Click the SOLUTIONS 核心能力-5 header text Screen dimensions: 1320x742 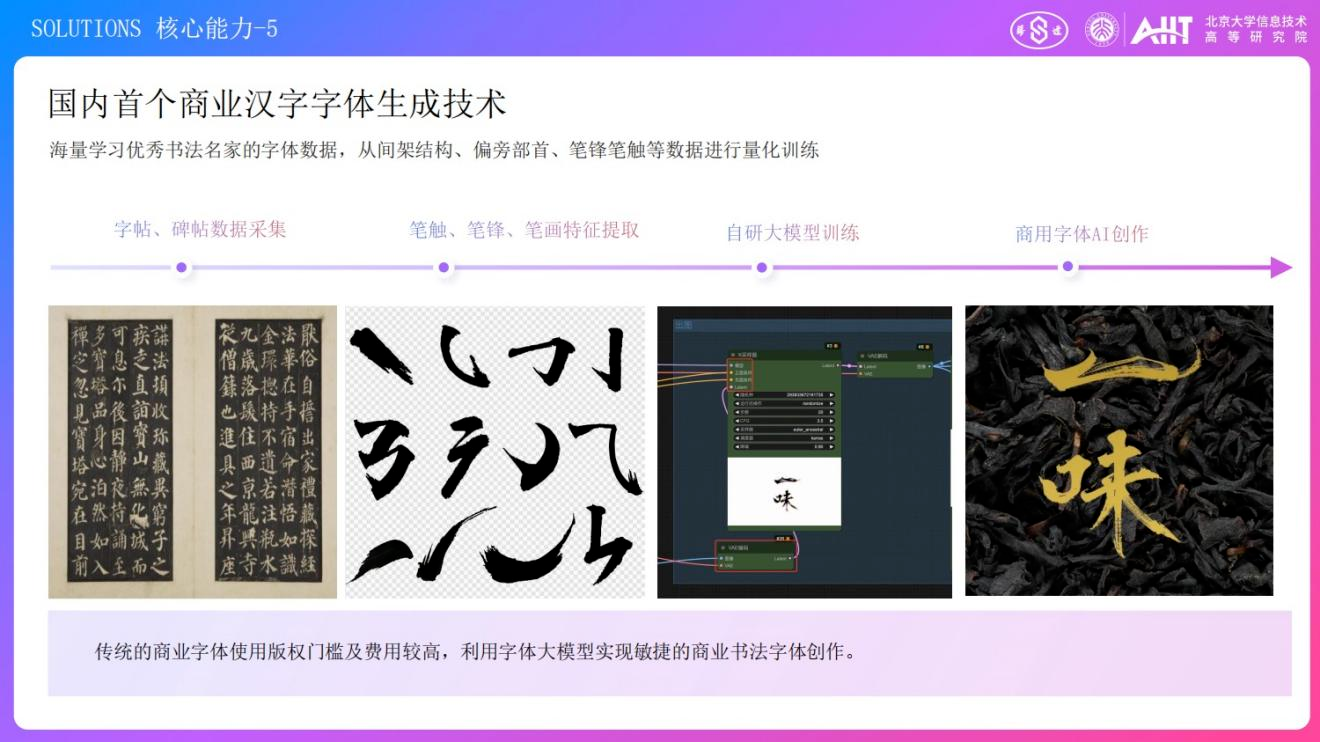click(x=154, y=29)
